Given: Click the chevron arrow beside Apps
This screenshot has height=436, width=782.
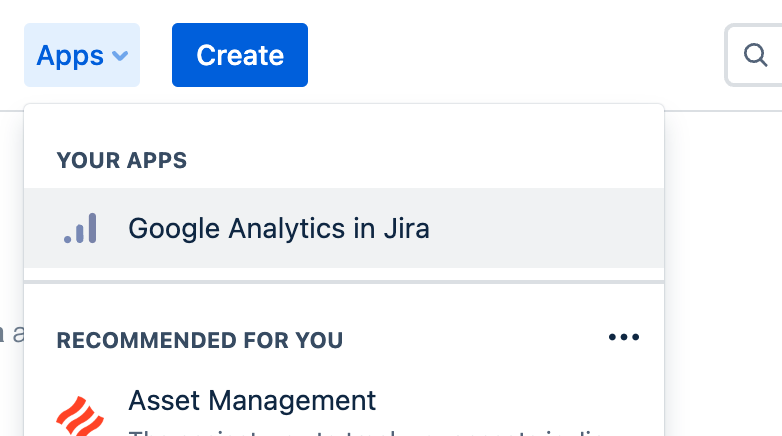Looking at the screenshot, I should pyautogui.click(x=120, y=56).
